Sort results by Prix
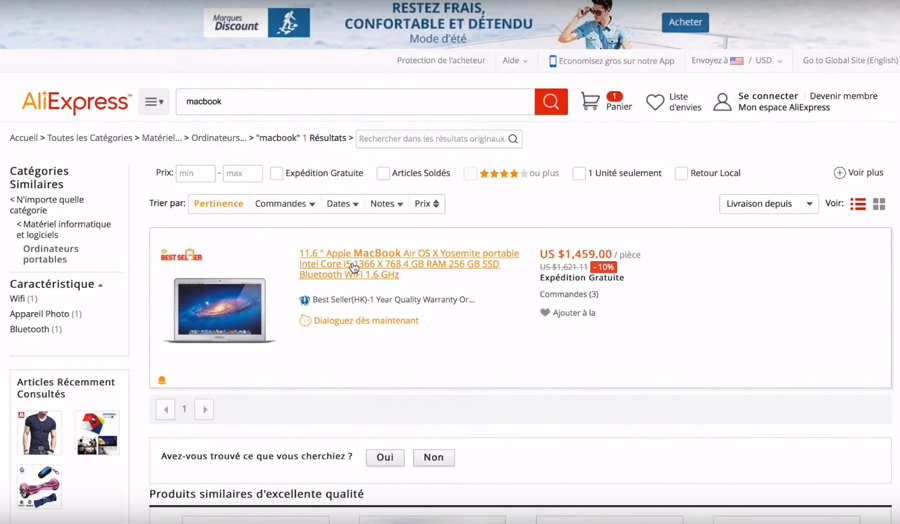Viewport: 900px width, 524px height. pyautogui.click(x=427, y=204)
